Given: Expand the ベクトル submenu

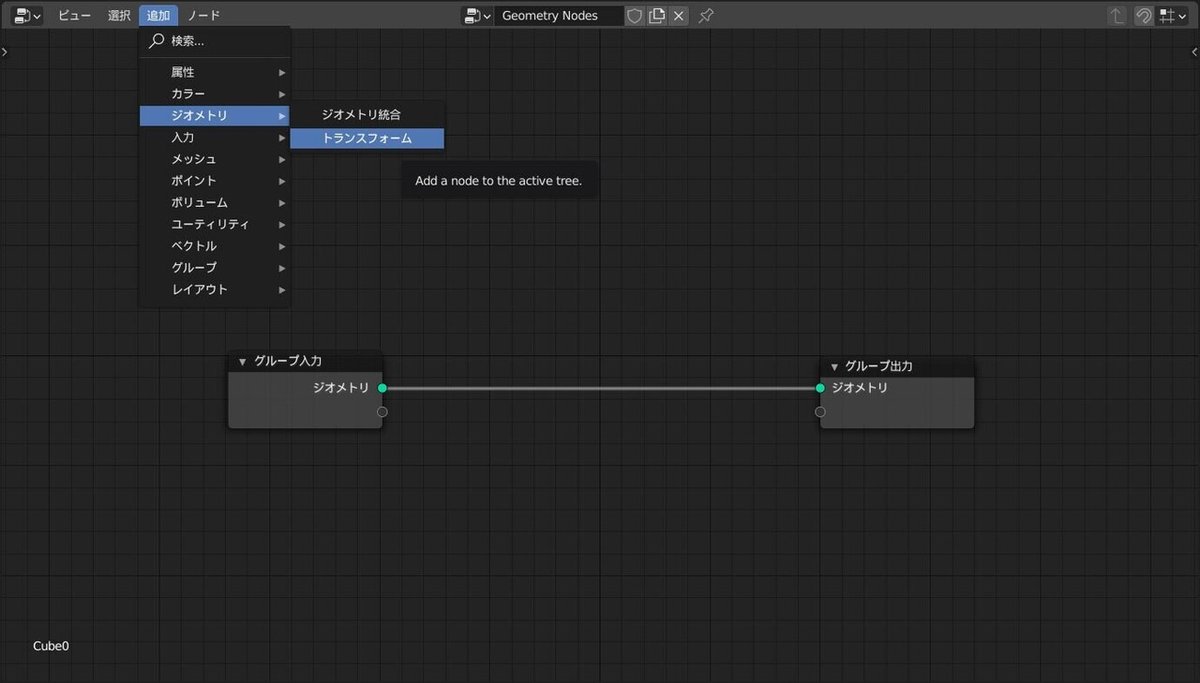Looking at the screenshot, I should pyautogui.click(x=215, y=246).
